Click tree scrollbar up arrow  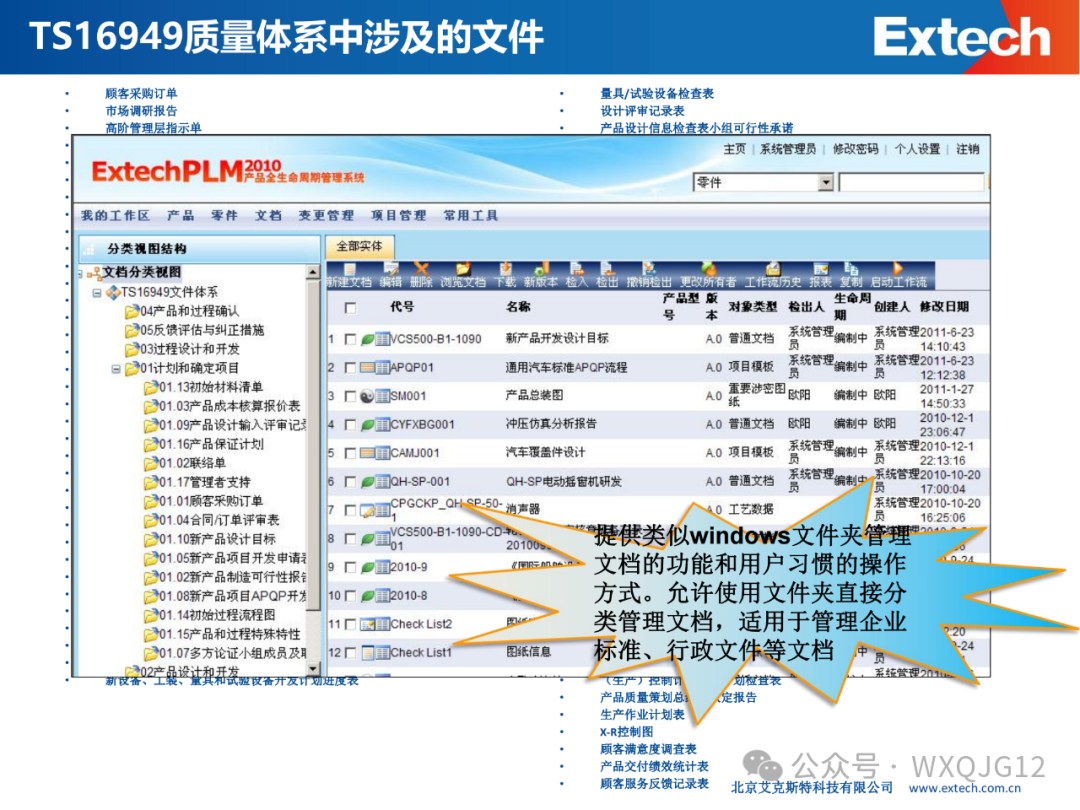tap(313, 272)
